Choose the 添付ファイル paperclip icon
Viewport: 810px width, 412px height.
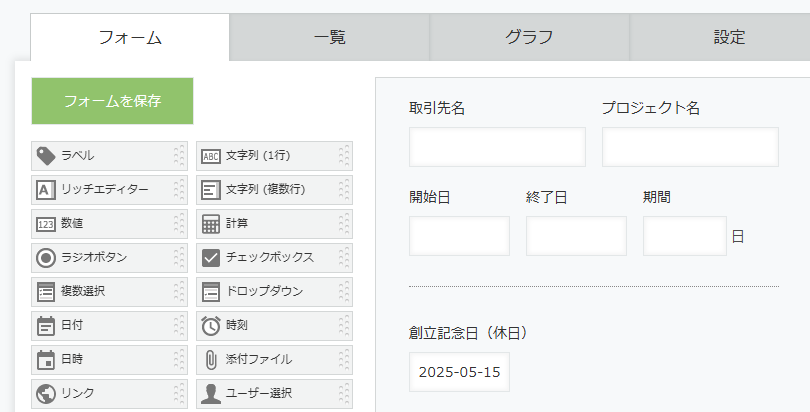pyautogui.click(x=211, y=360)
